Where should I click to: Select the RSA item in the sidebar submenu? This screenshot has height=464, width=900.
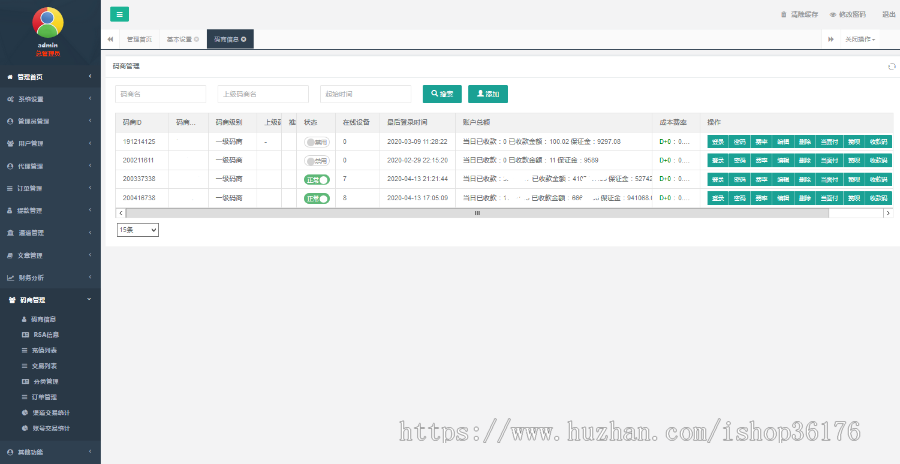[46, 335]
